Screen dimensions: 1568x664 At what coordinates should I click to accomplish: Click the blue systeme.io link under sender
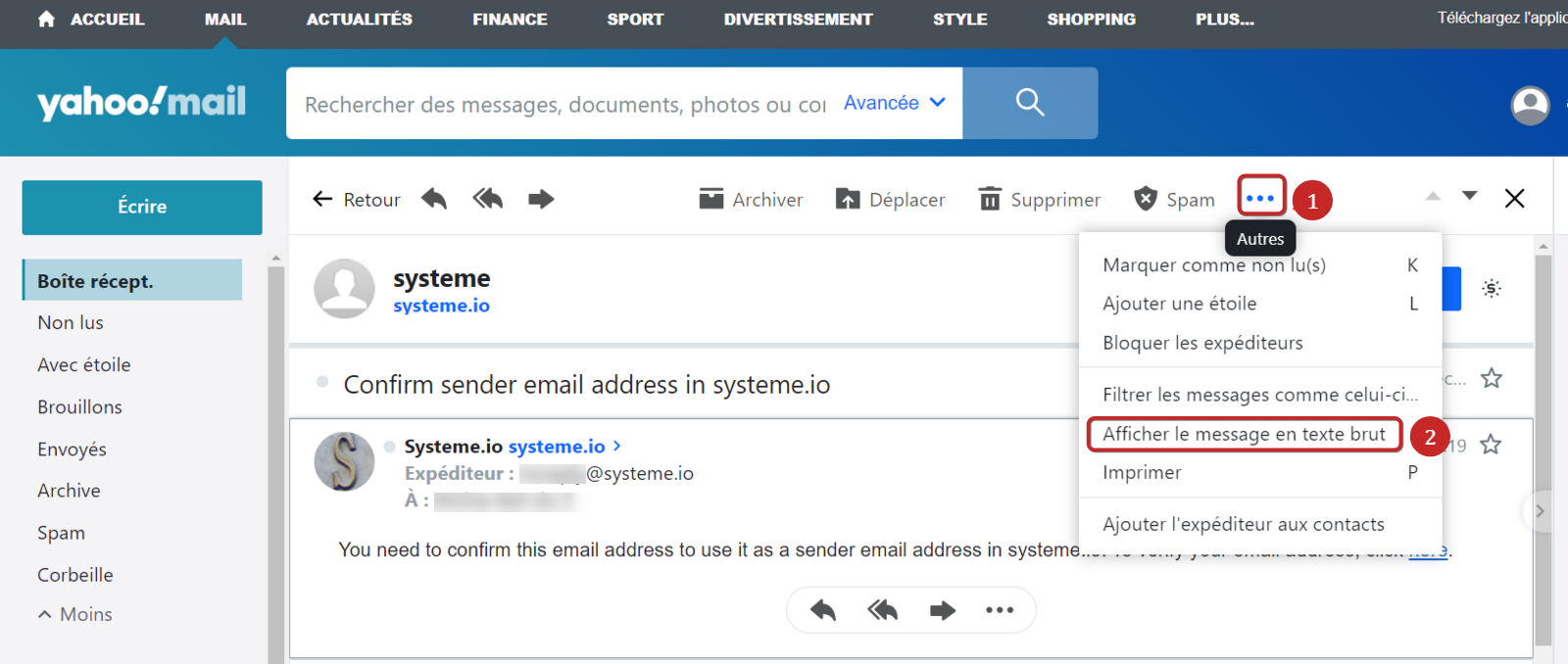click(441, 306)
